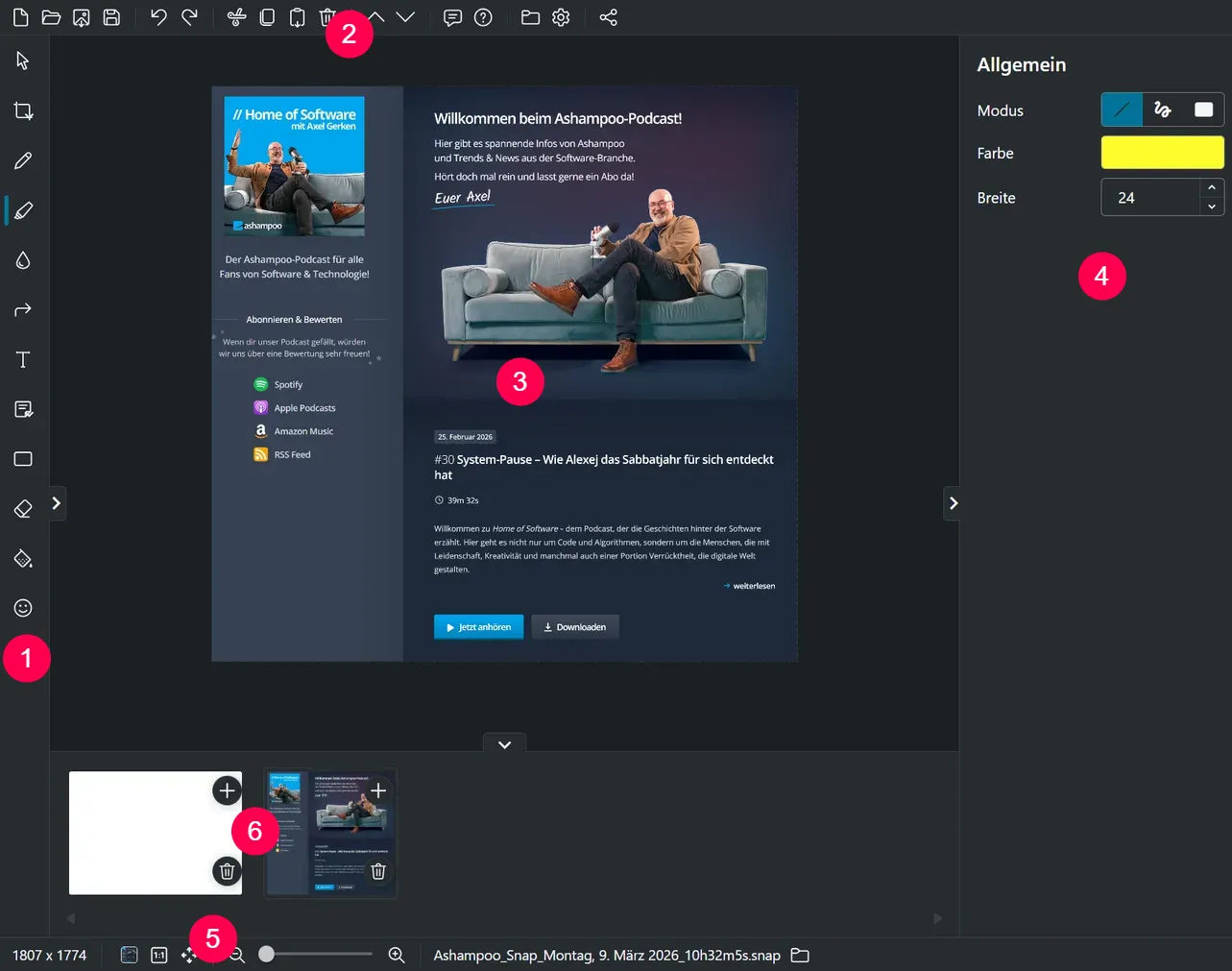Cut selection with the scissors icon

[x=237, y=17]
